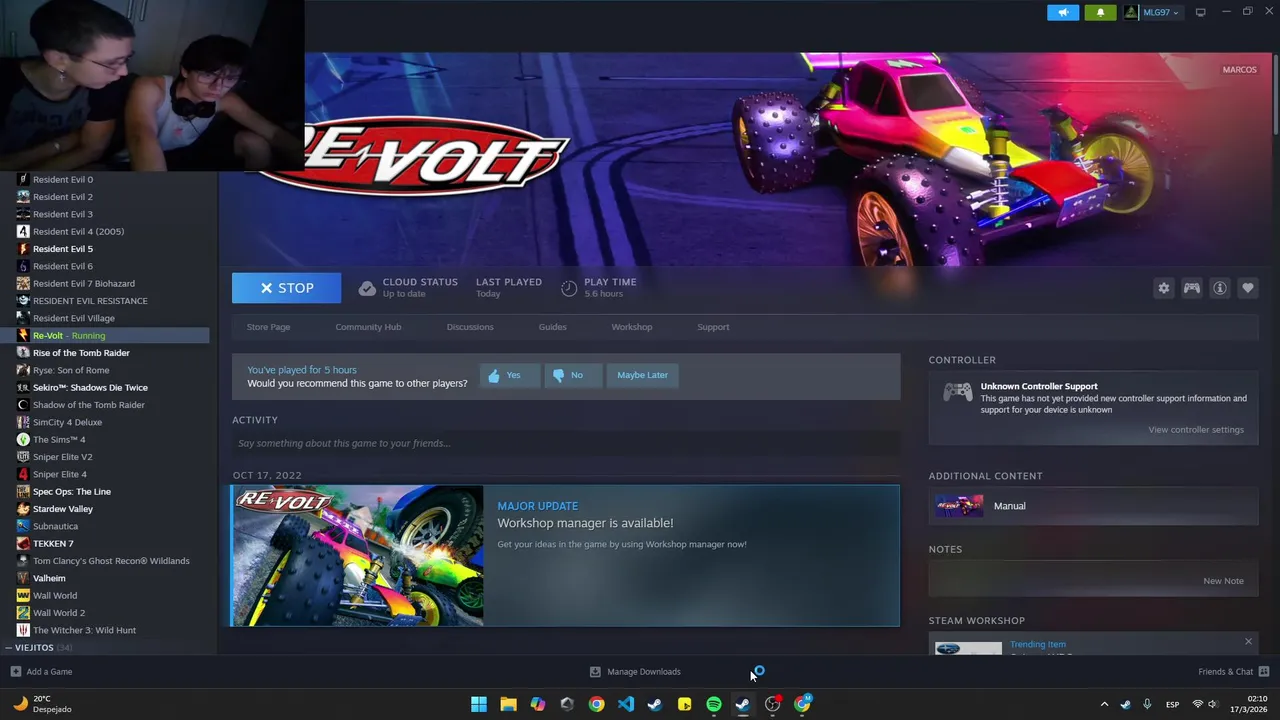The width and height of the screenshot is (1280, 720).
Task: Open game settings gear icon
Action: point(1163,288)
